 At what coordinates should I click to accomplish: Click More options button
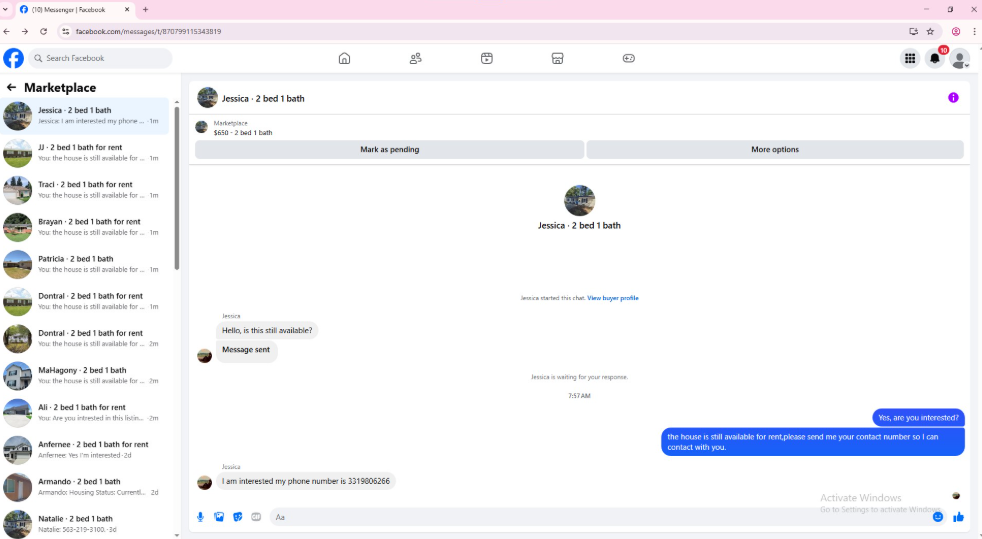[x=775, y=149]
